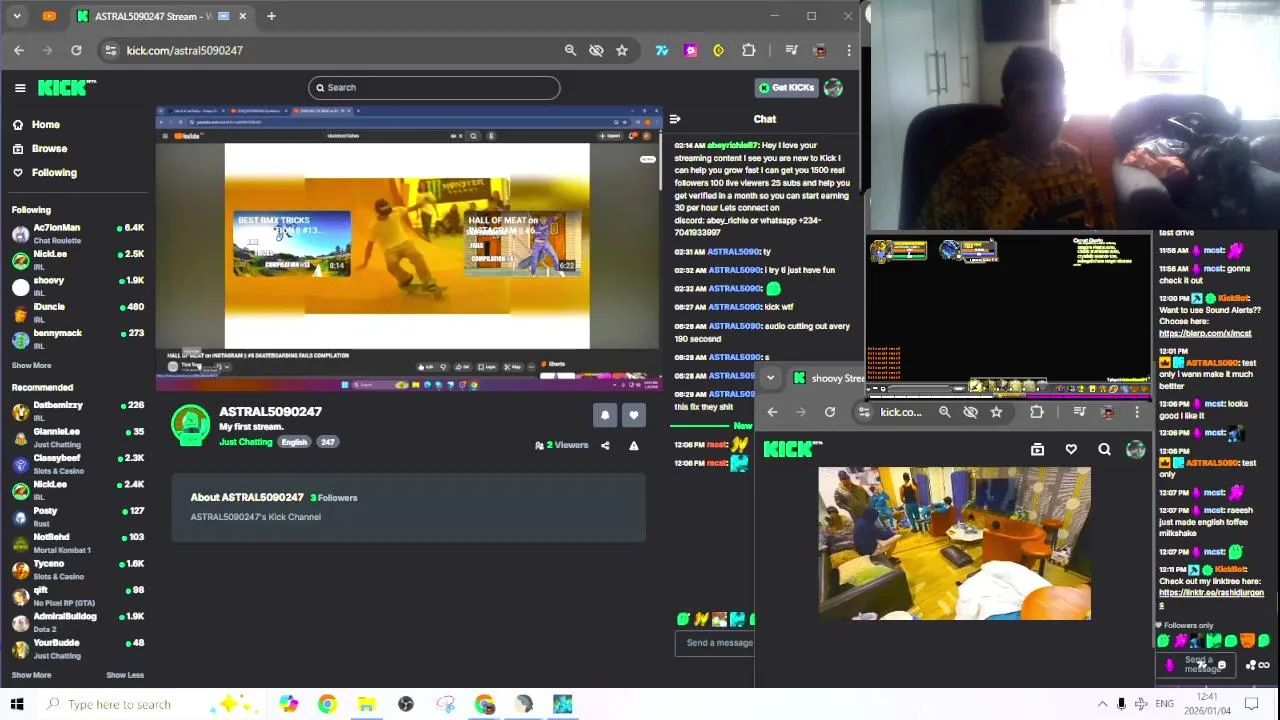
Task: Open followed channel Nicki.ee
Action: (78, 259)
